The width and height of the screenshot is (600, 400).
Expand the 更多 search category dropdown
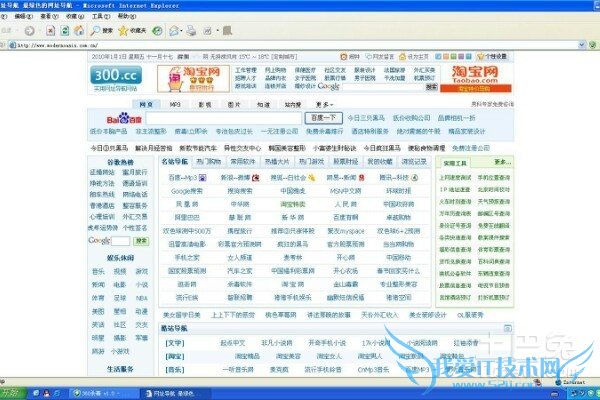(324, 104)
